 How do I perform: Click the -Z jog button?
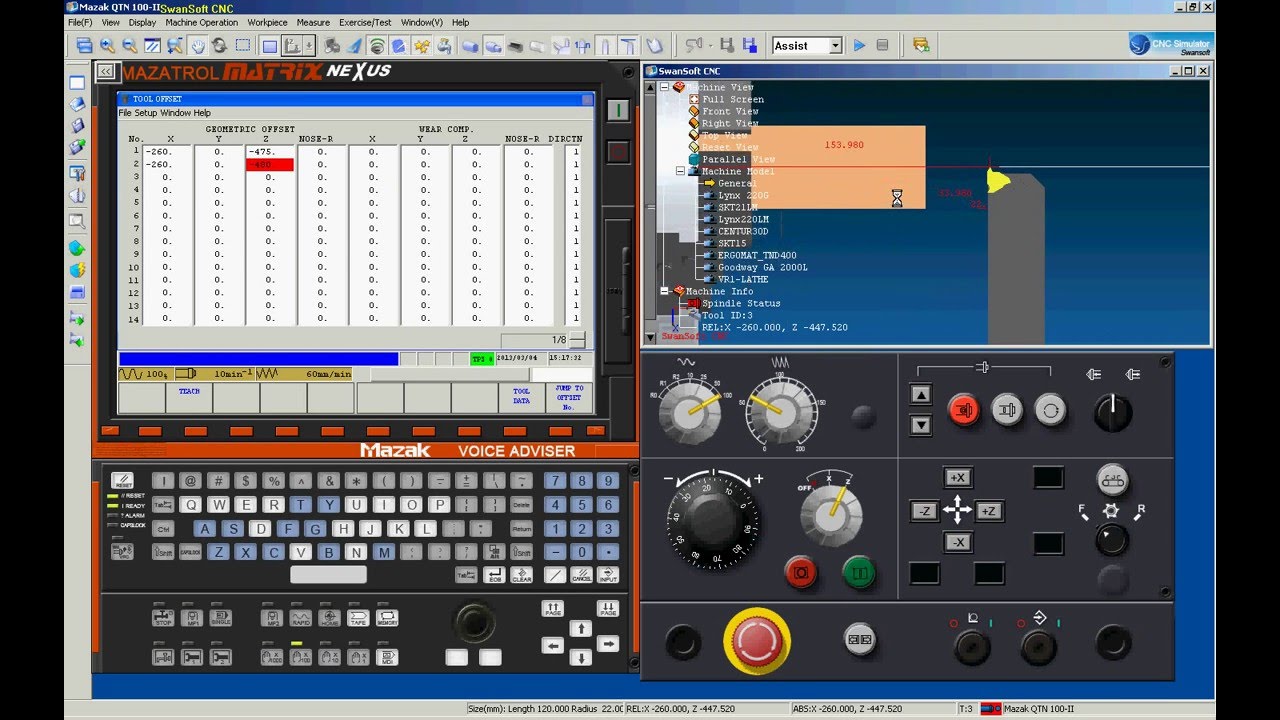click(924, 511)
